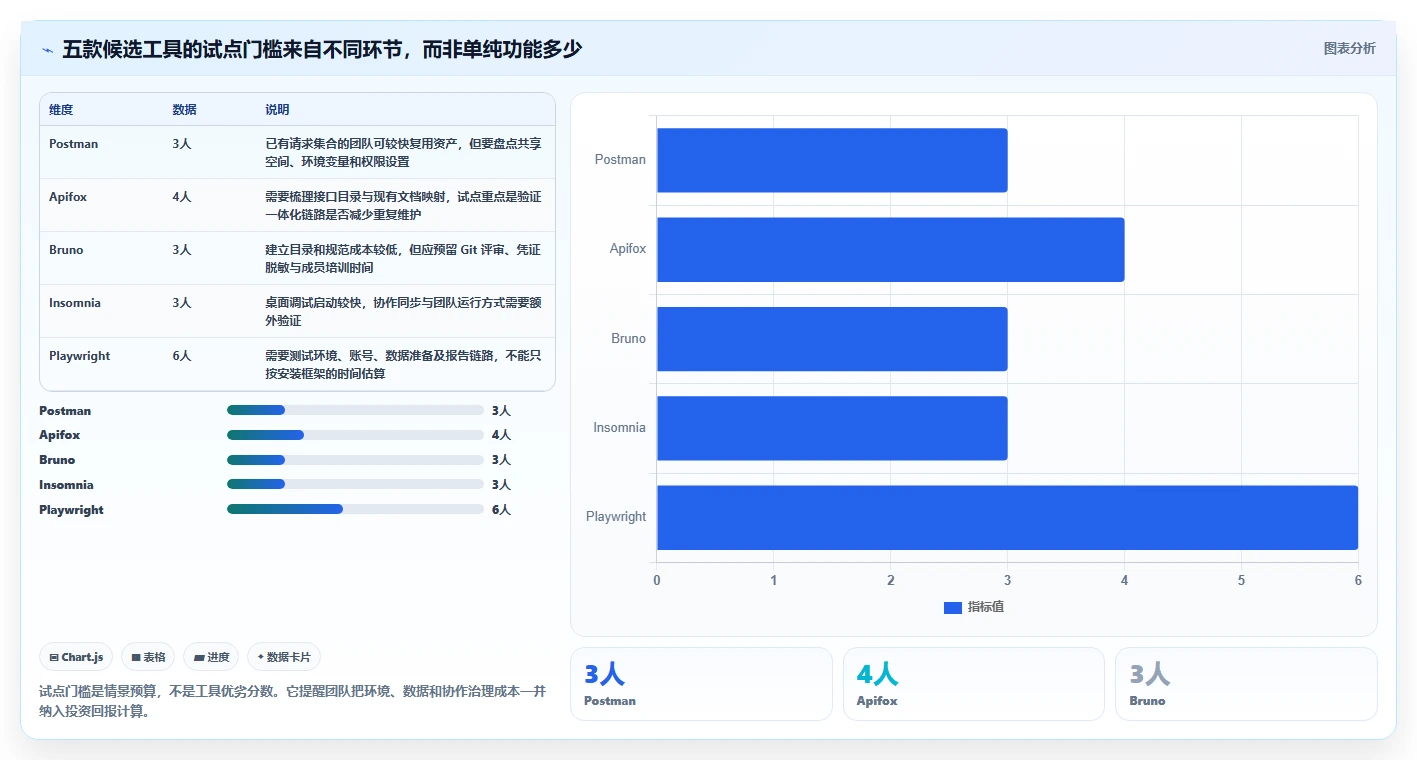
Task: Click the Postman description about 共享空间
Action: point(403,152)
